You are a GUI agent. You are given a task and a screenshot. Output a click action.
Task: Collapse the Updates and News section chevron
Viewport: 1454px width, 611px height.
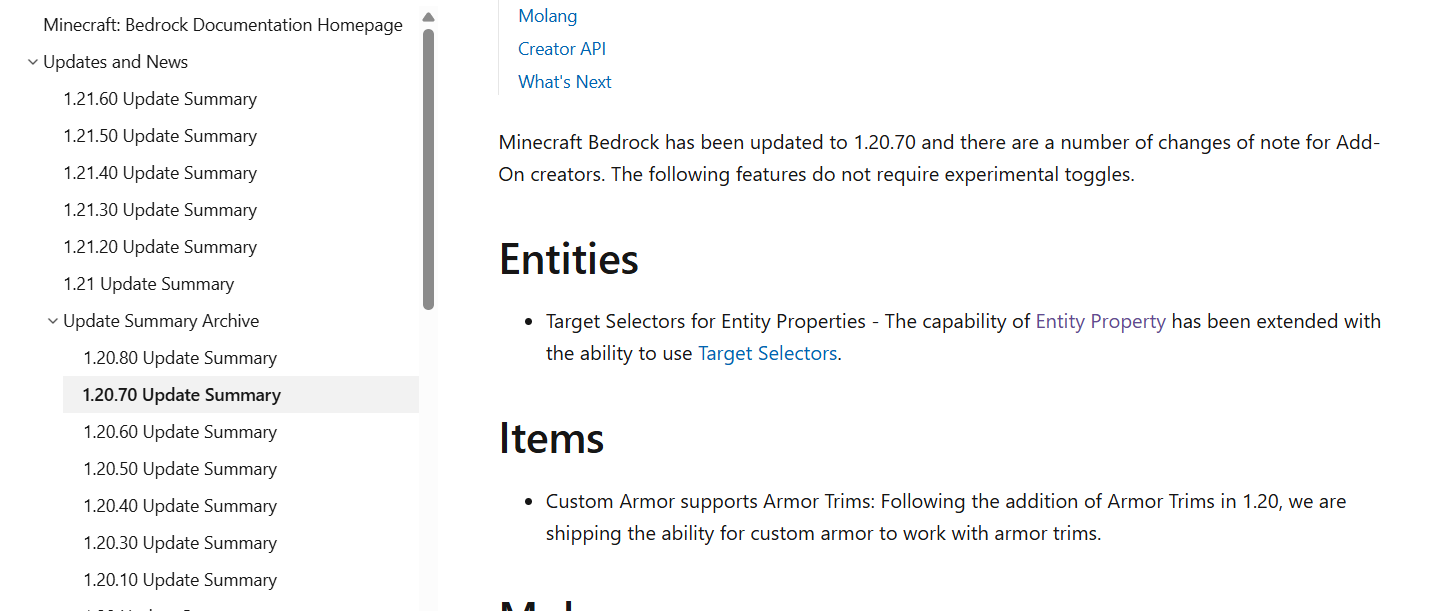tap(33, 62)
